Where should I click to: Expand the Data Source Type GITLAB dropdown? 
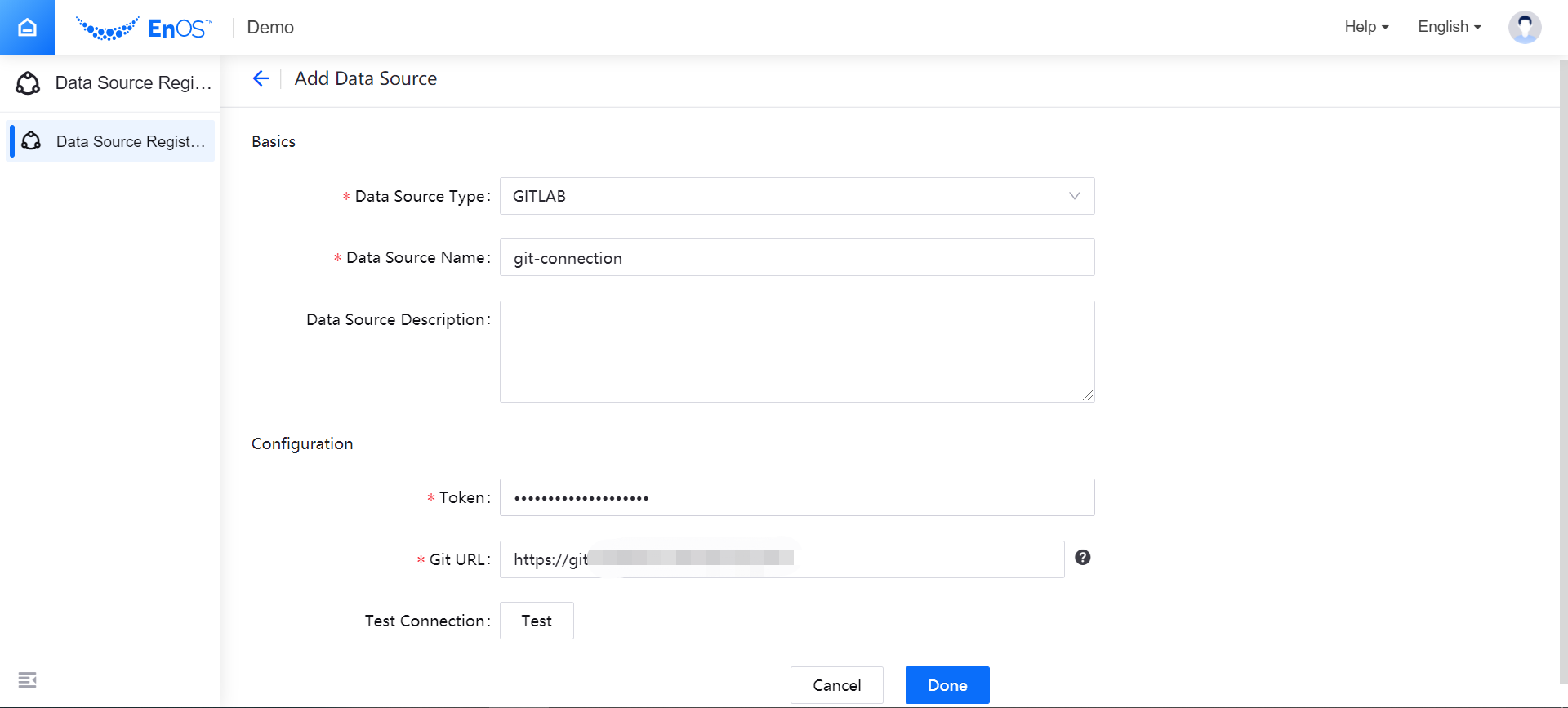(x=796, y=196)
